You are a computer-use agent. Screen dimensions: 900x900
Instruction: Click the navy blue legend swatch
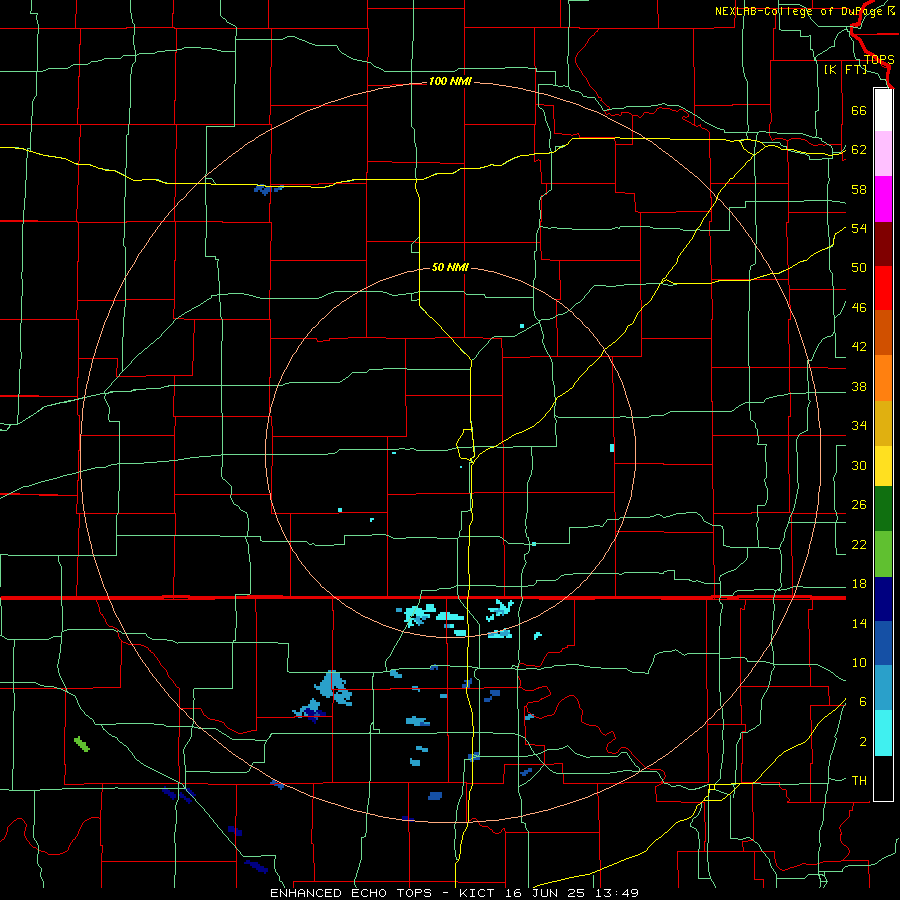(x=883, y=599)
